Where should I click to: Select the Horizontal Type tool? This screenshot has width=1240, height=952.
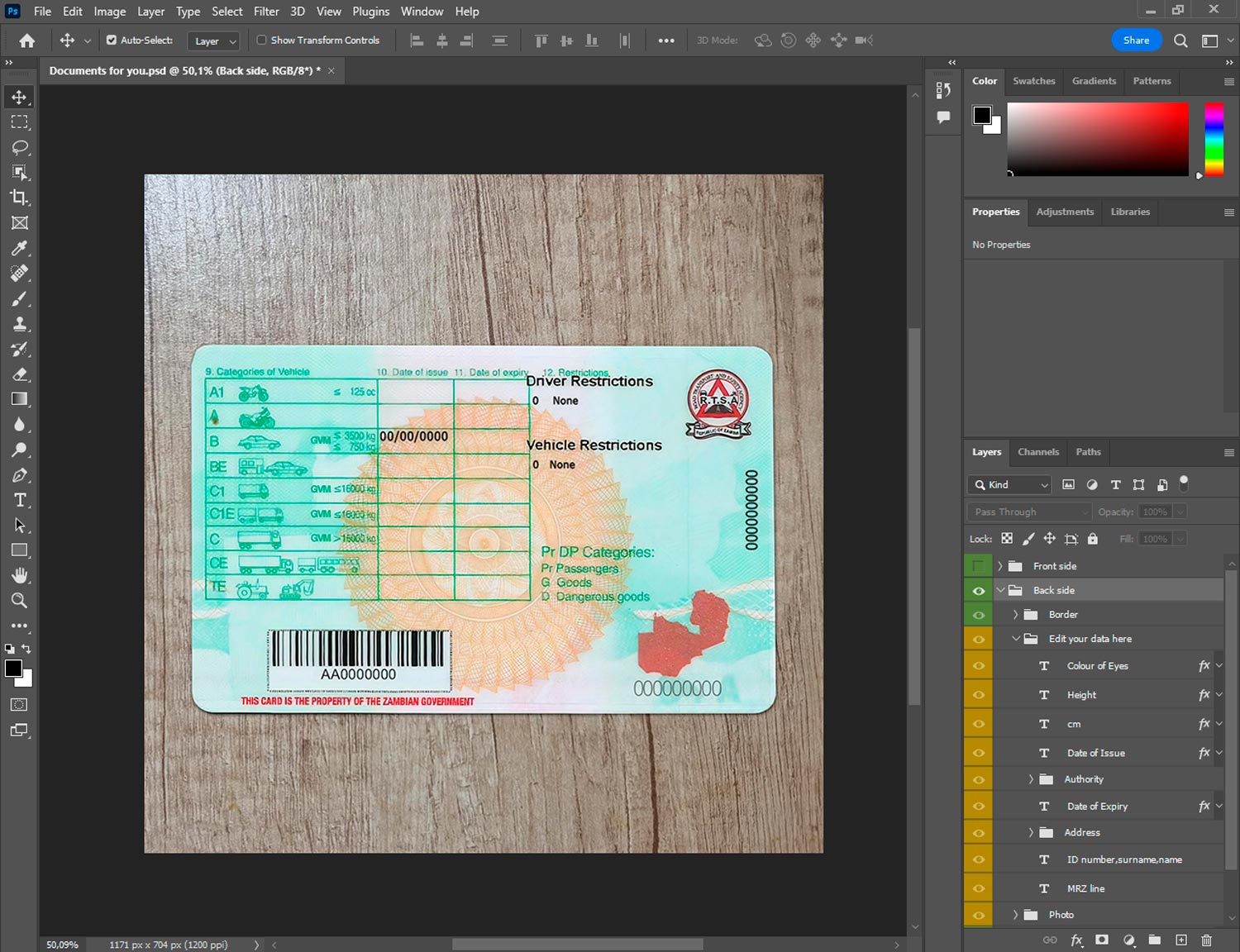[20, 500]
